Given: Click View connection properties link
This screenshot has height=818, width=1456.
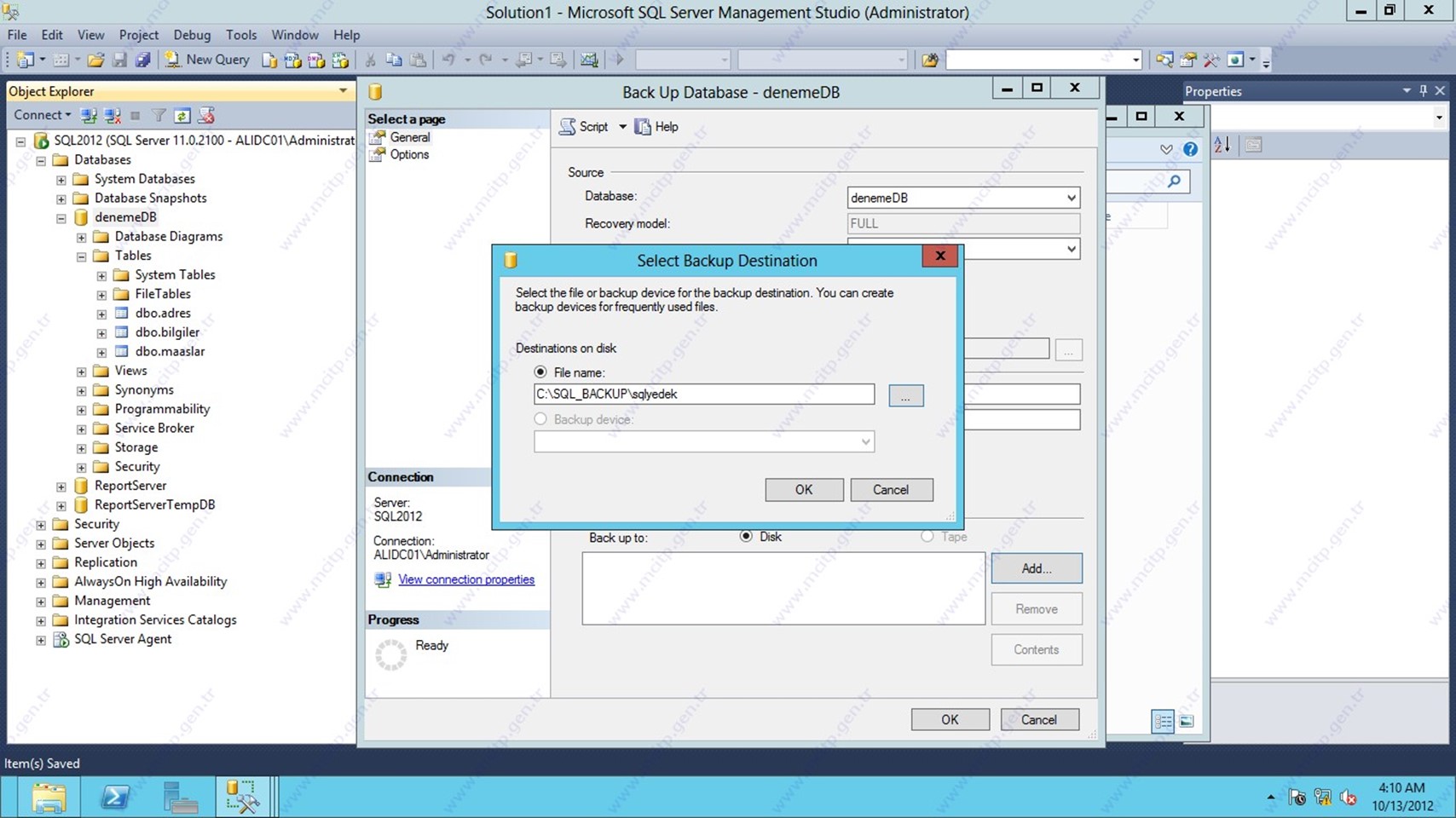Looking at the screenshot, I should 466,579.
